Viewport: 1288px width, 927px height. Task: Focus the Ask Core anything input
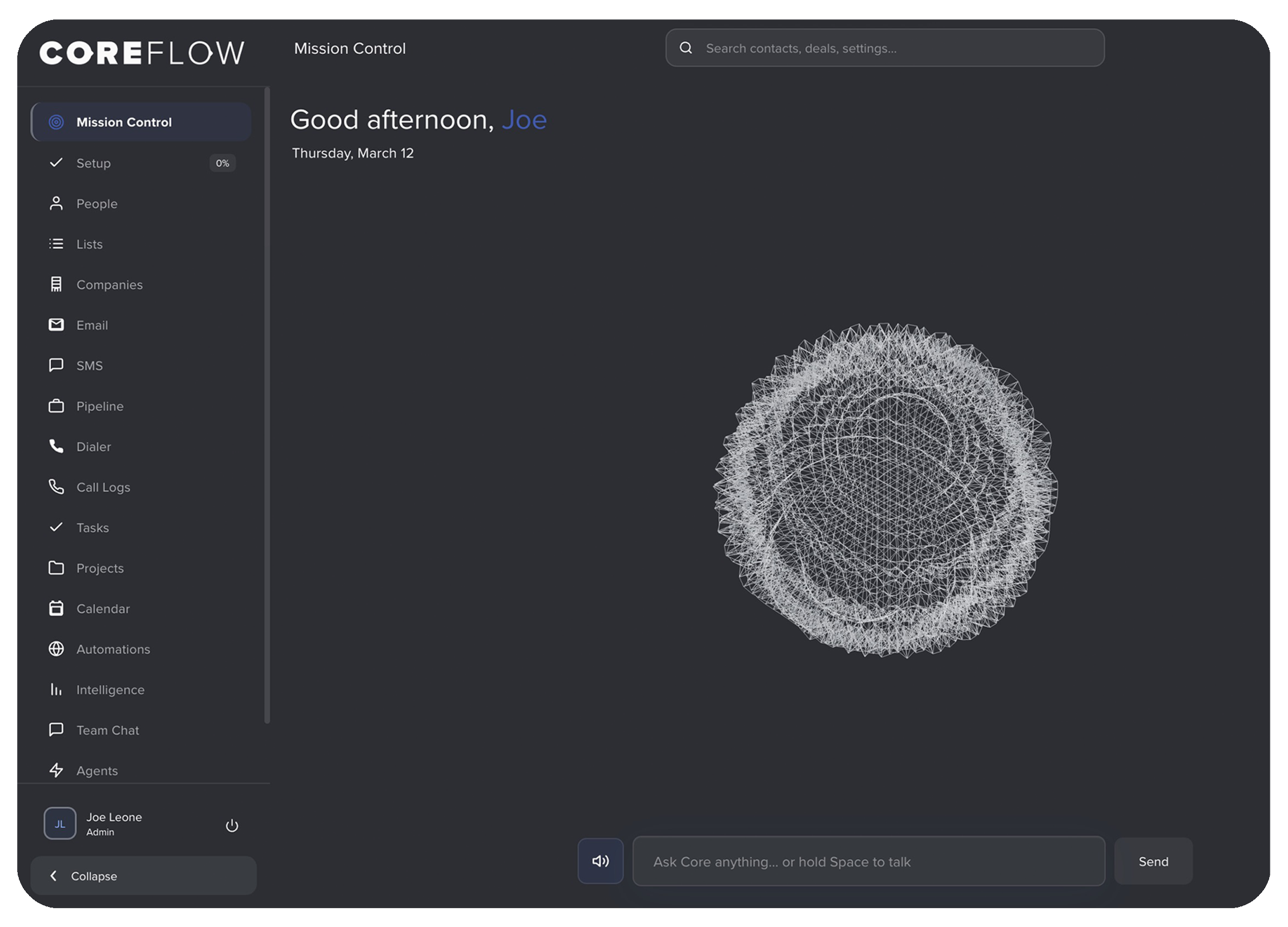pos(868,861)
